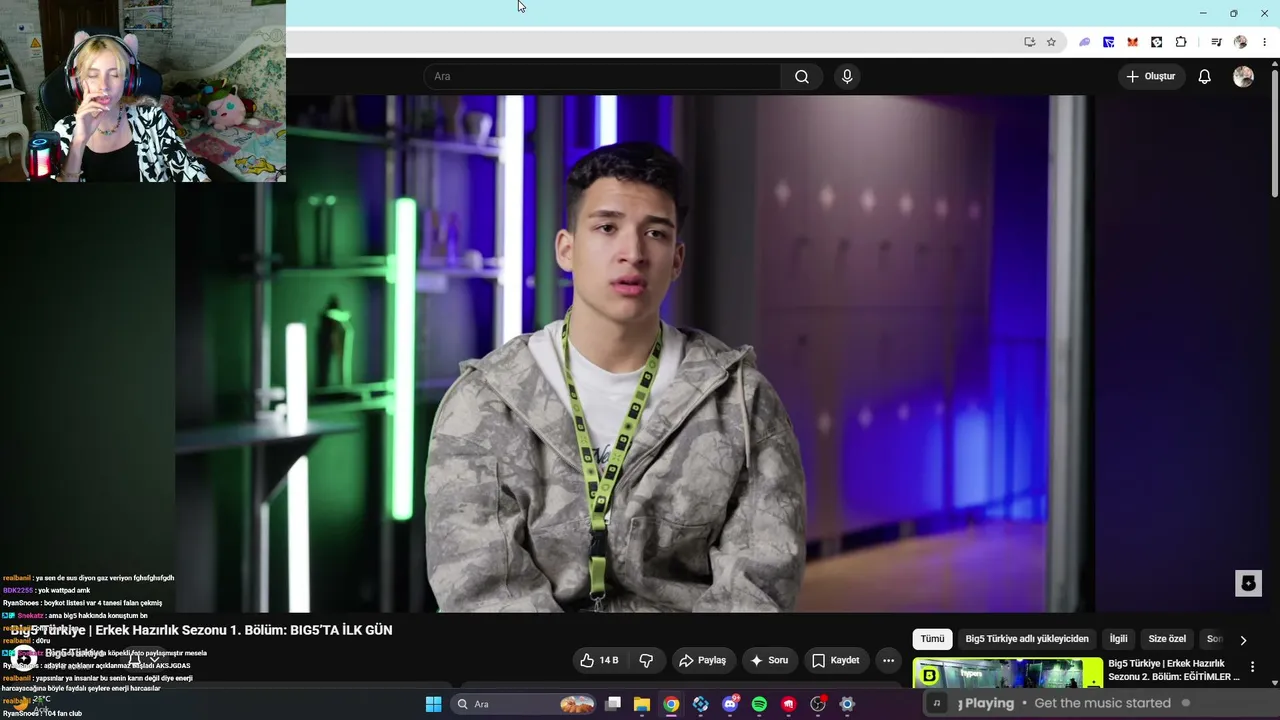Select the 'Big5 Türkiye adlı yükleyiciden' chip
This screenshot has height=720, width=1280.
pyautogui.click(x=1027, y=639)
